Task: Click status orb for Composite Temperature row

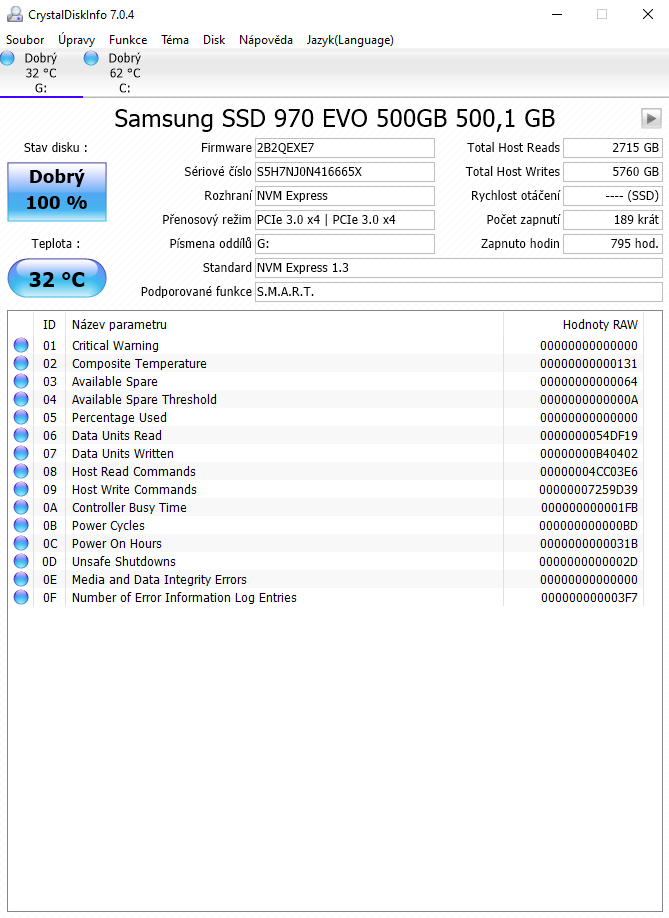Action: 21,363
